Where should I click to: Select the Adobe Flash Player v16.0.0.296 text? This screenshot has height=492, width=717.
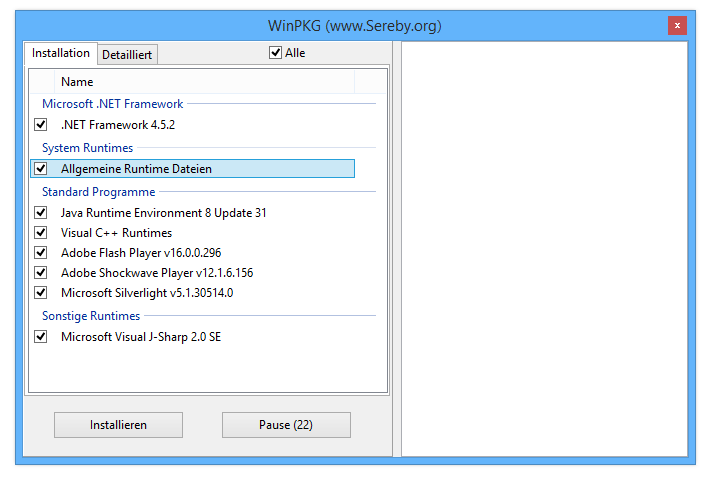pos(141,253)
